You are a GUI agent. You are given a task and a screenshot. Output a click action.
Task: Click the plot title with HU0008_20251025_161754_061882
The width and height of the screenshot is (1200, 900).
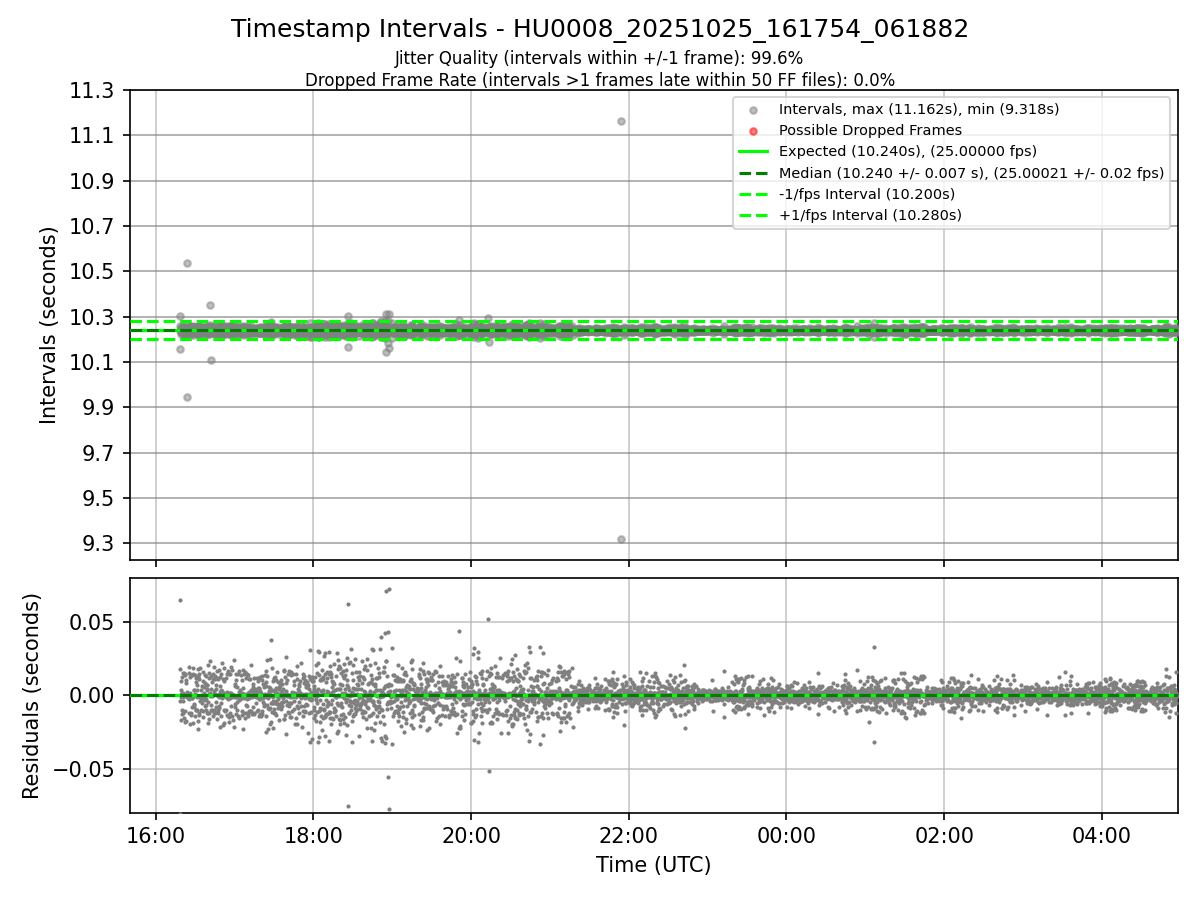pyautogui.click(x=600, y=29)
